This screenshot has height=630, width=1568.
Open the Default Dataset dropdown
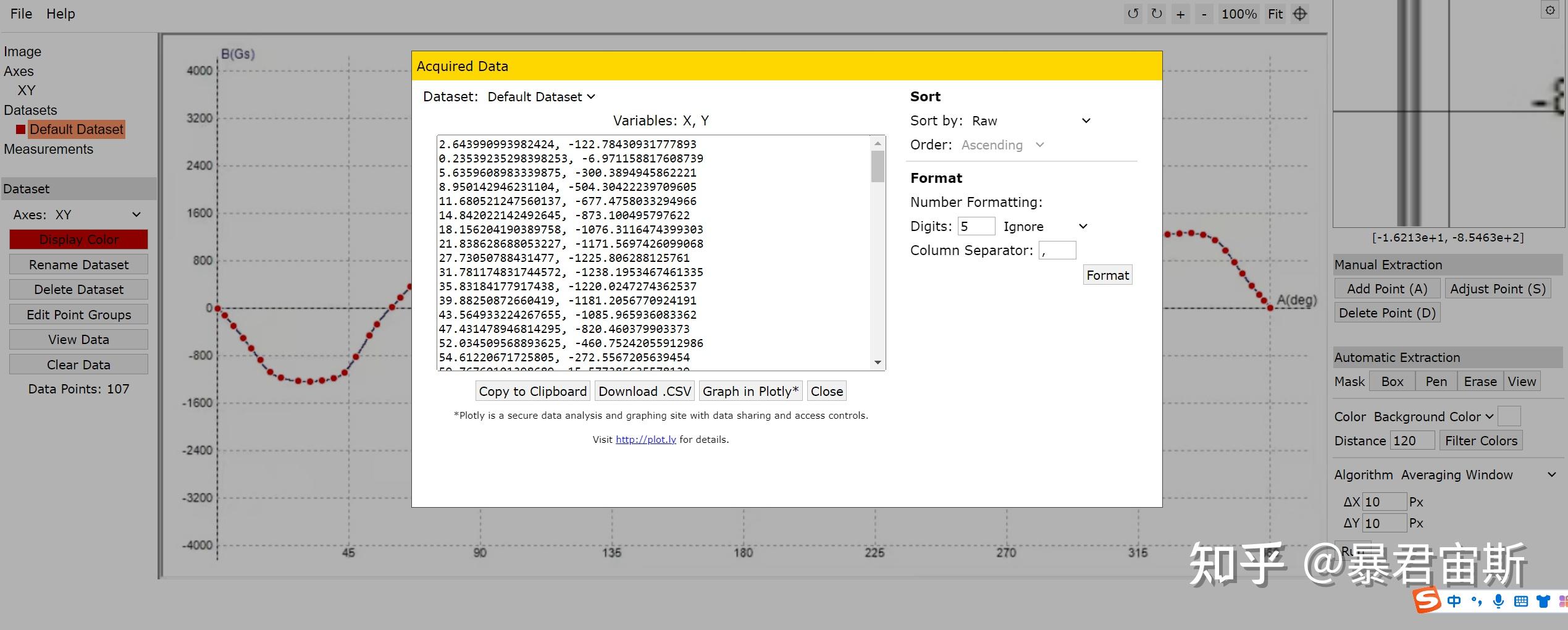[x=540, y=96]
